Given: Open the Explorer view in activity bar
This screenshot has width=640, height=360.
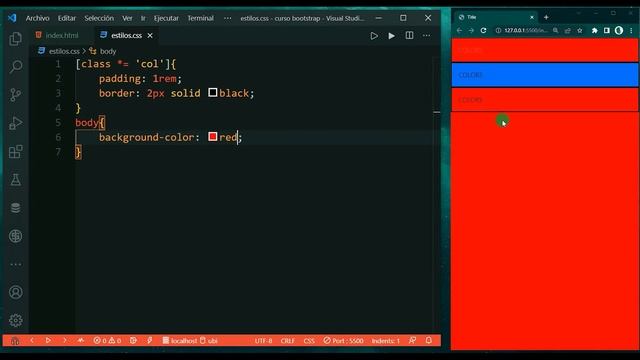Looking at the screenshot, I should (16, 39).
